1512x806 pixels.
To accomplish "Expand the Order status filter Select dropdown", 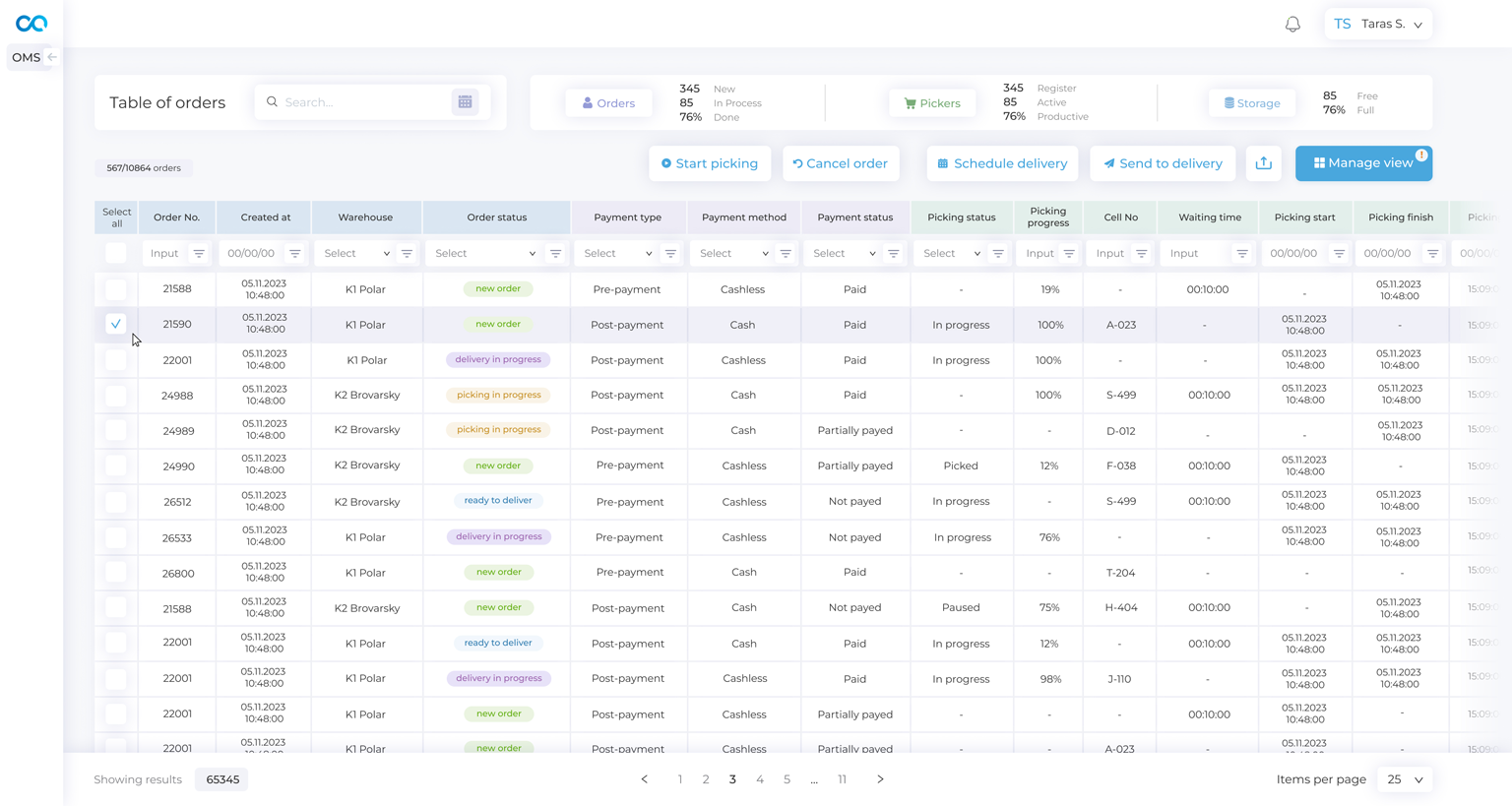I will pos(485,254).
